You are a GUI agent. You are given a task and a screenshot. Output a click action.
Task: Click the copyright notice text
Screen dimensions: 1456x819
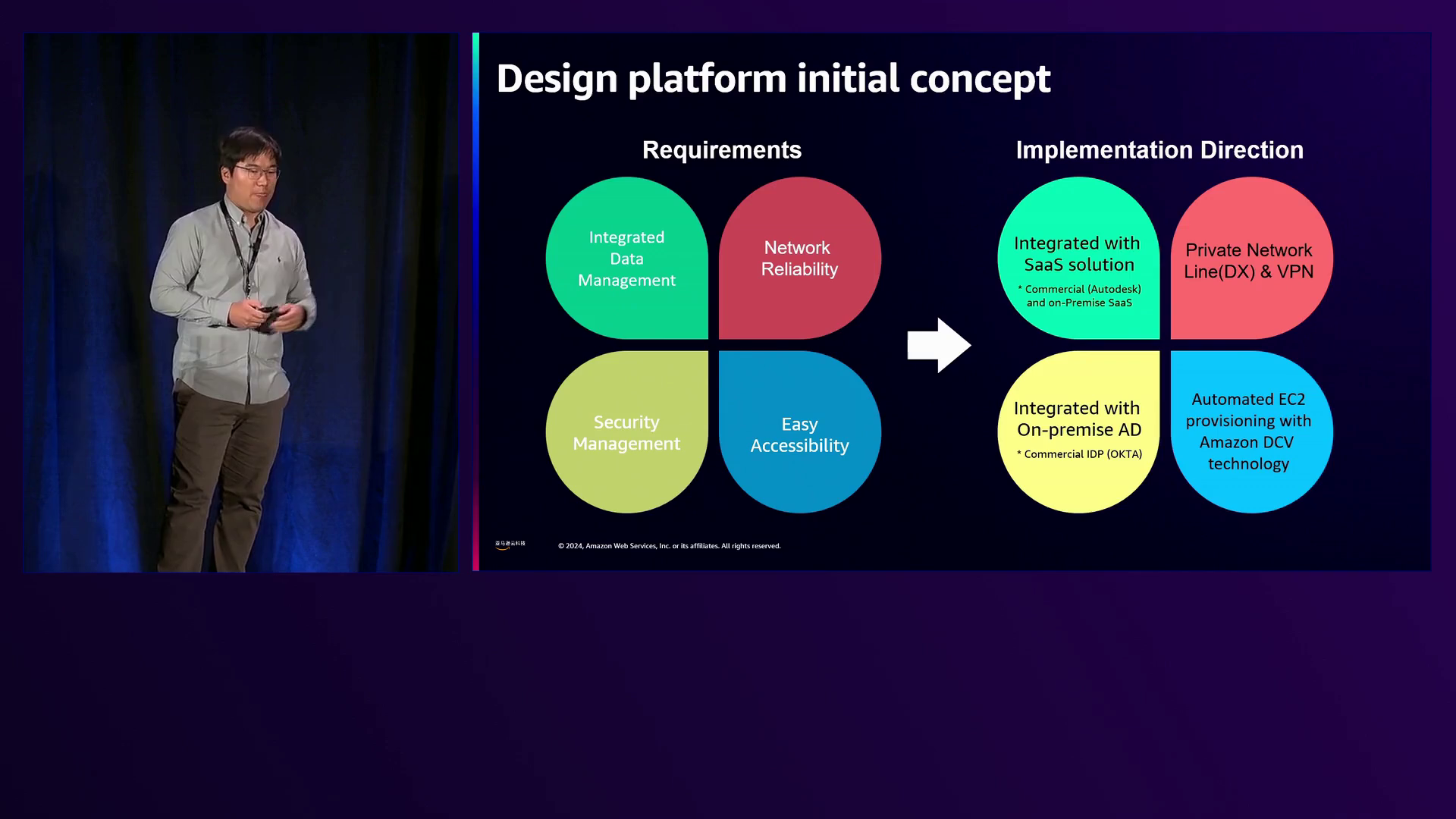pos(669,546)
